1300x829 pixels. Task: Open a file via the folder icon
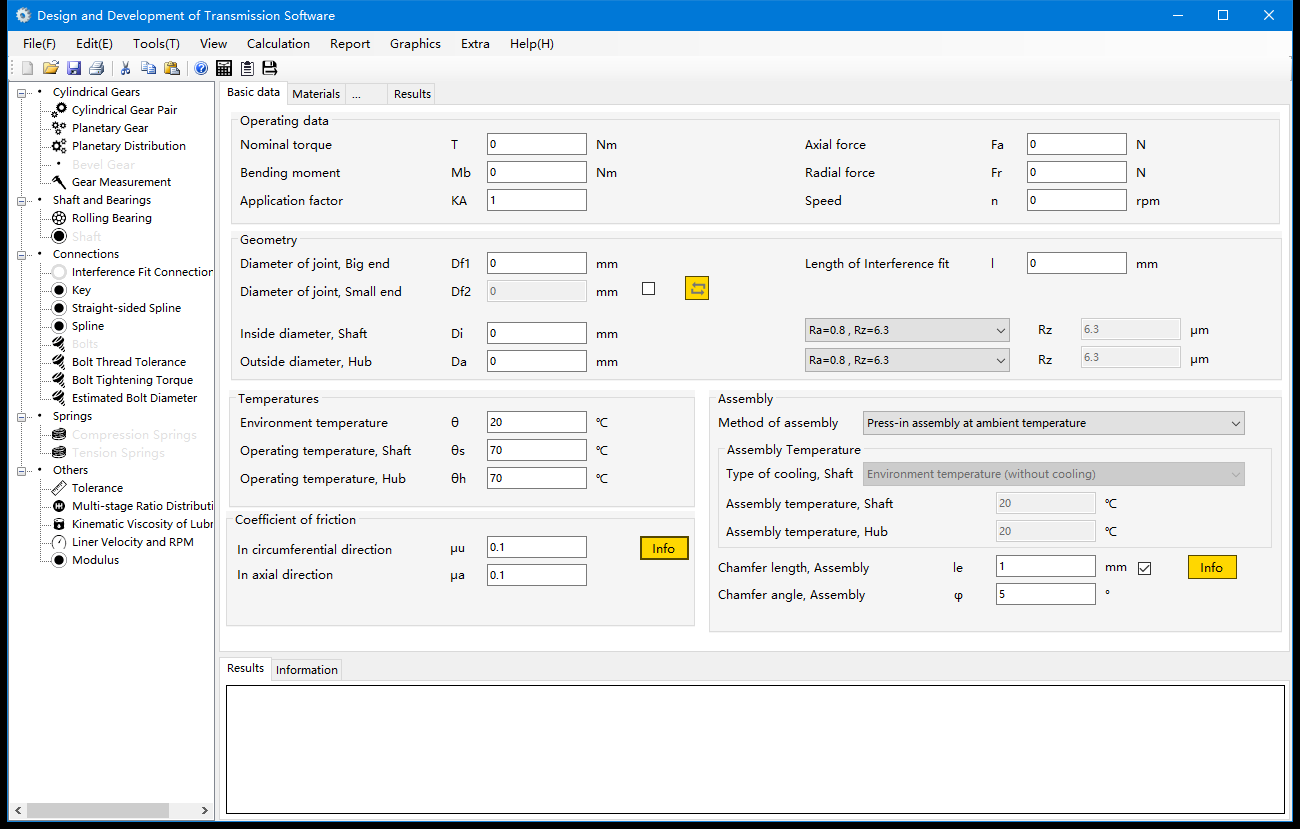pyautogui.click(x=50, y=68)
